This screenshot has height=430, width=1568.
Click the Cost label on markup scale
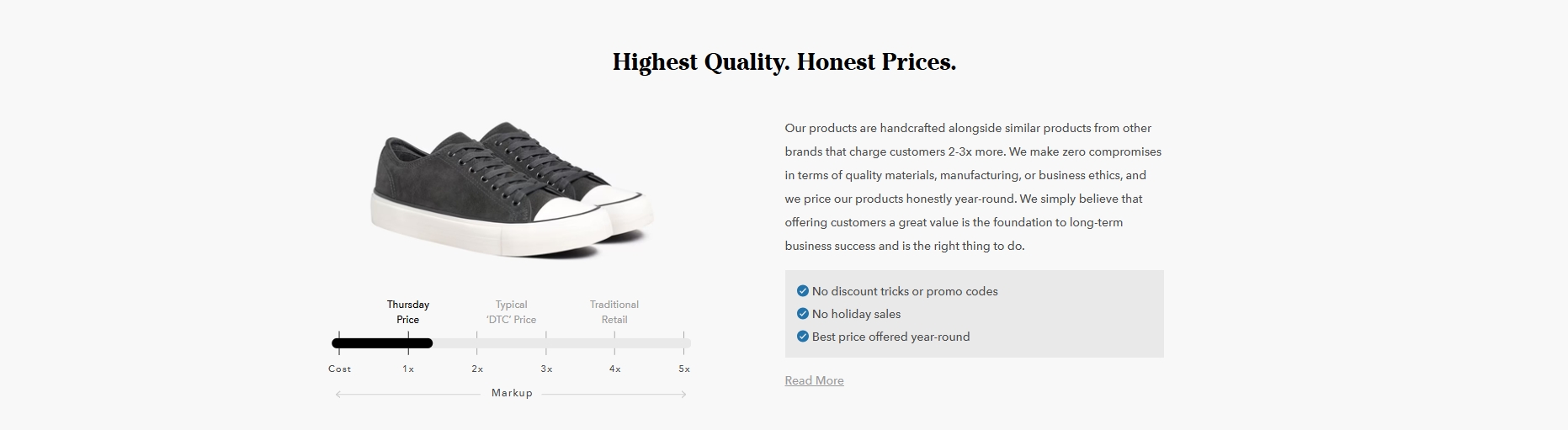tap(340, 369)
